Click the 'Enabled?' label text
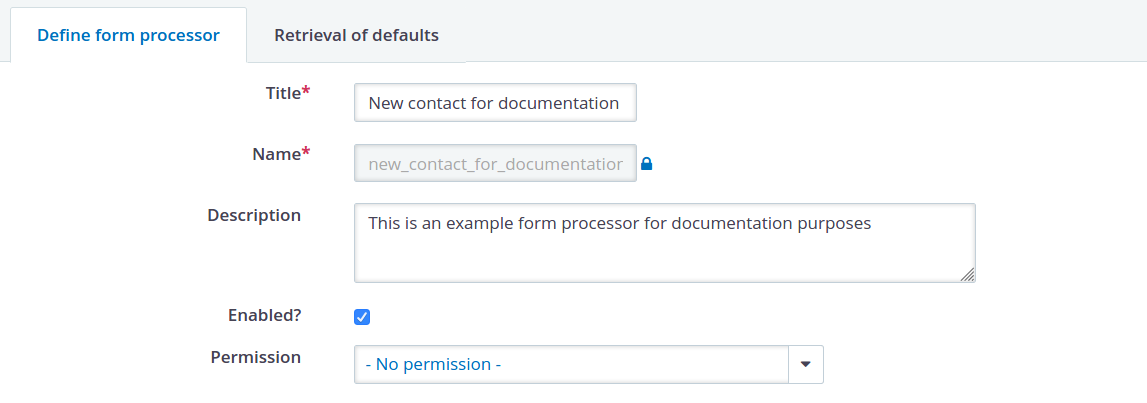 click(x=265, y=315)
